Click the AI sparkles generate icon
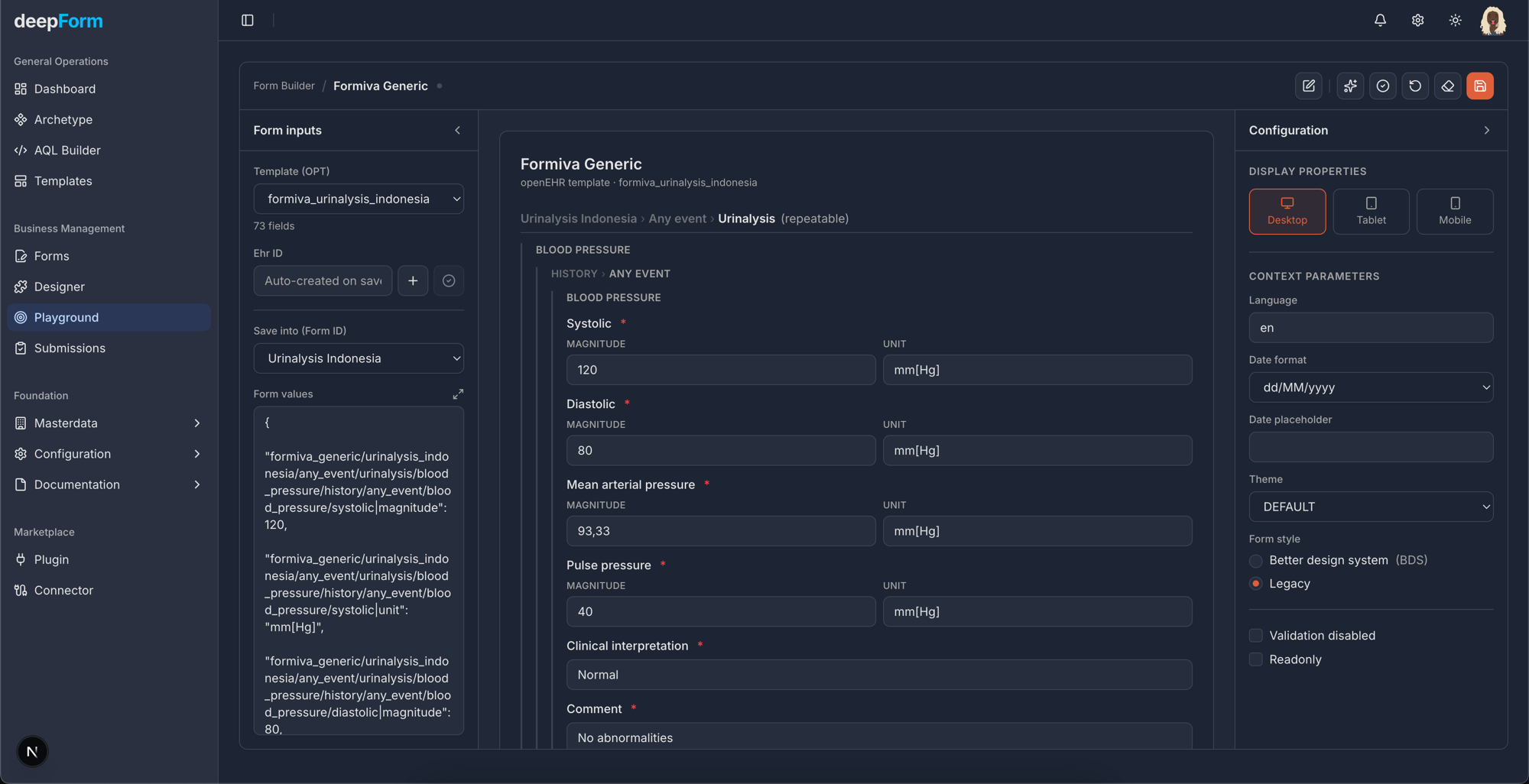 click(1350, 86)
